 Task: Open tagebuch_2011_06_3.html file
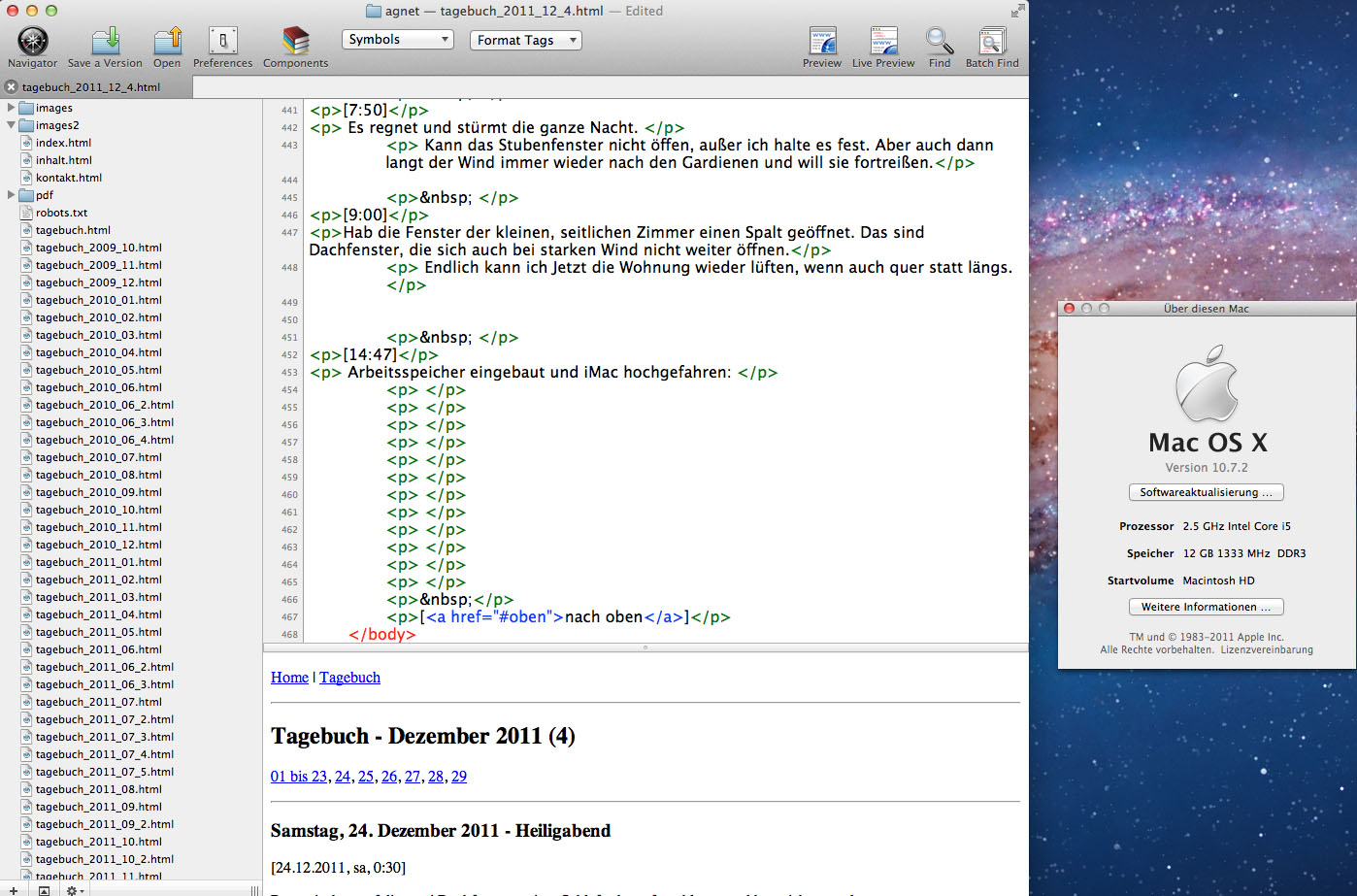click(105, 684)
